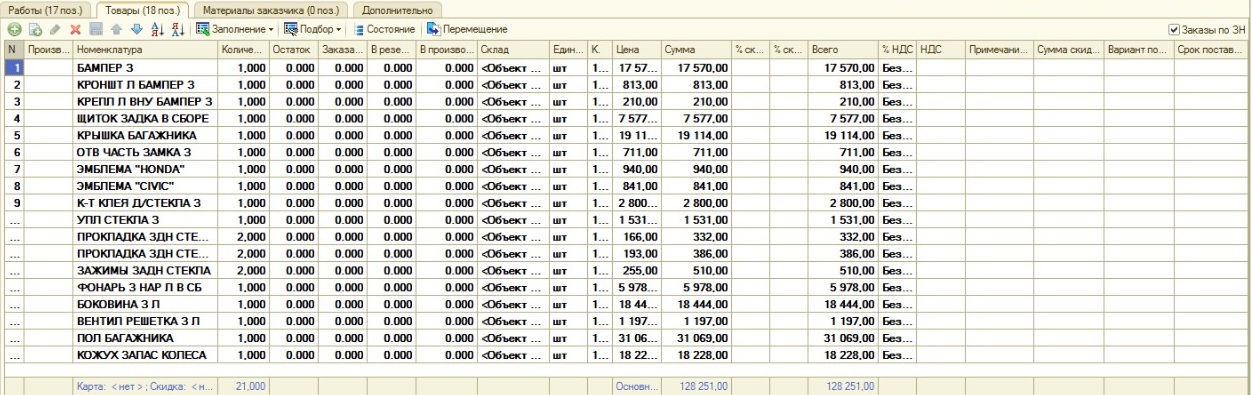Select the ПОЛ БАГАЖНИКА cell

click(x=145, y=338)
